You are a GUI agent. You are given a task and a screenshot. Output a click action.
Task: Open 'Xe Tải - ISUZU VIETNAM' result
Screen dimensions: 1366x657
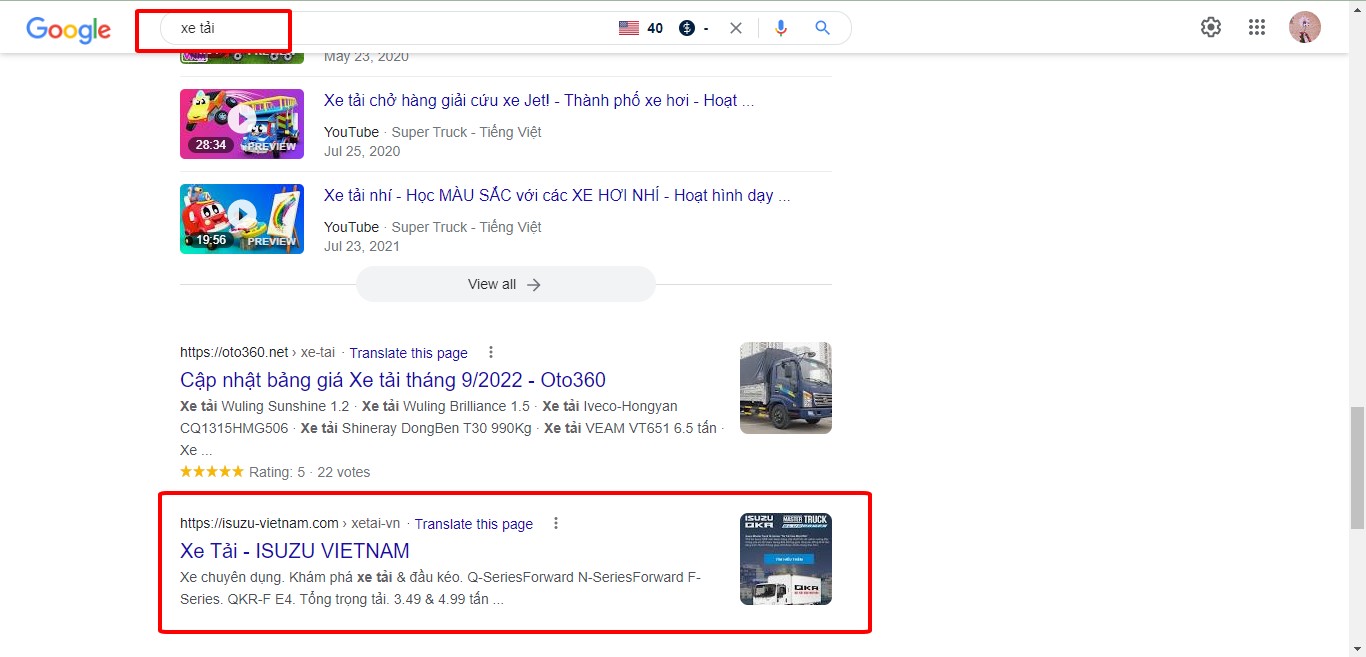(295, 551)
